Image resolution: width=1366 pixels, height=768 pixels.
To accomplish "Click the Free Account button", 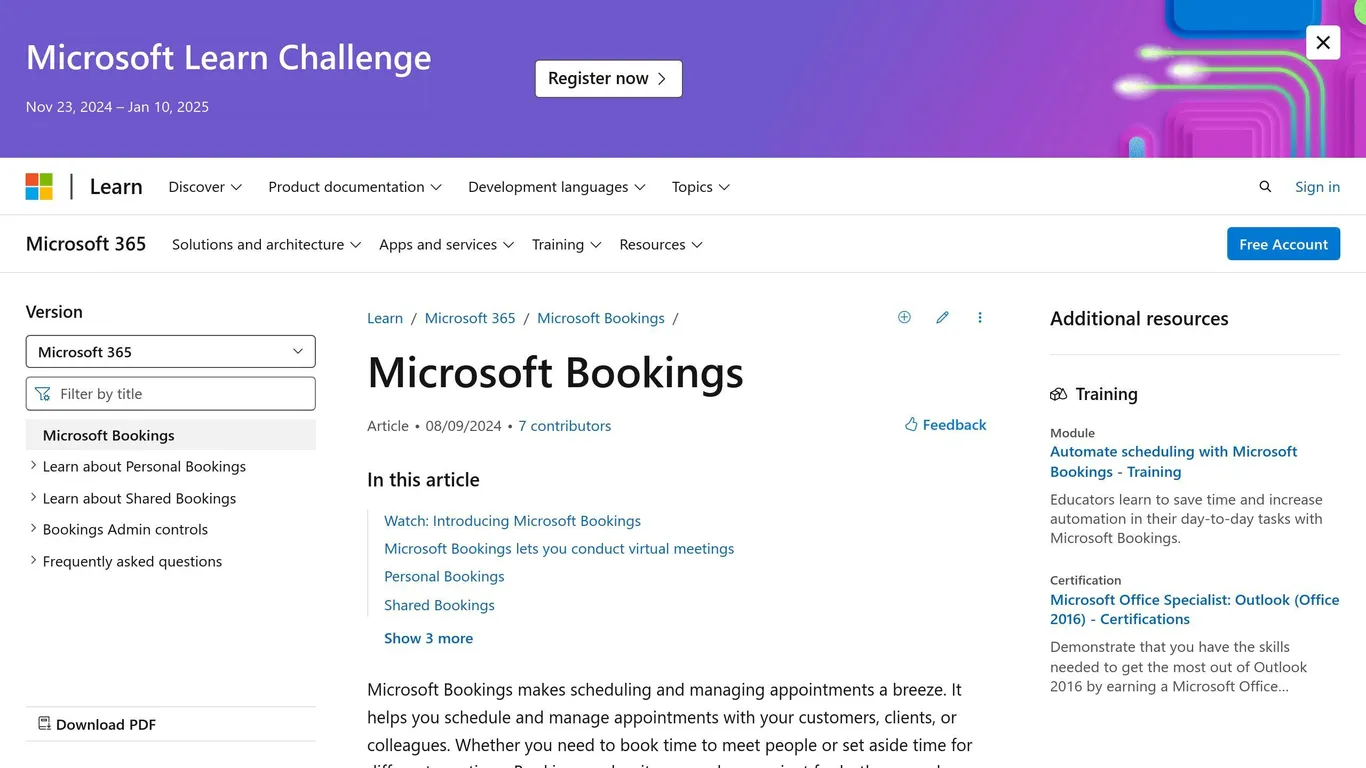I will pyautogui.click(x=1283, y=244).
